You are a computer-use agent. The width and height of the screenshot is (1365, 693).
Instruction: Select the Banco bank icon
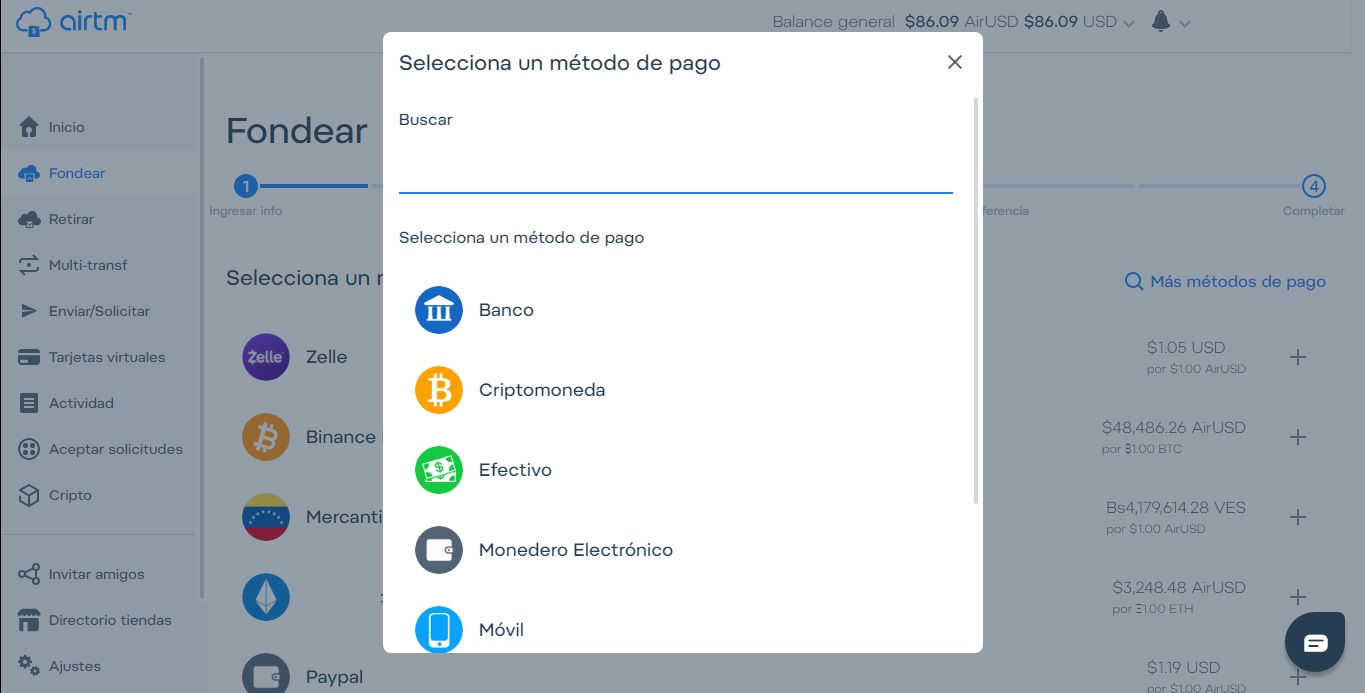pos(439,310)
